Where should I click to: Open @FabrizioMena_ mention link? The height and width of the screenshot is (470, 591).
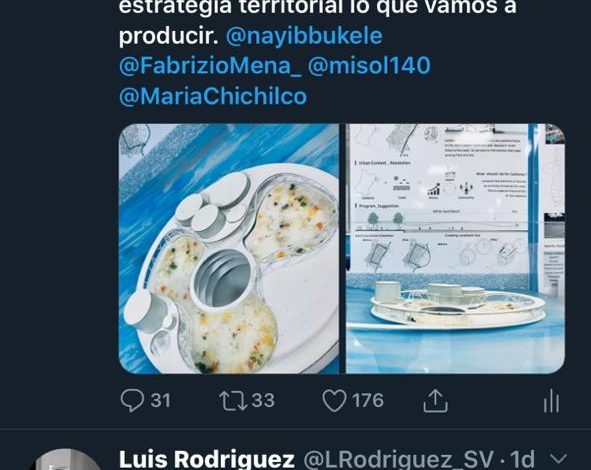tap(210, 66)
